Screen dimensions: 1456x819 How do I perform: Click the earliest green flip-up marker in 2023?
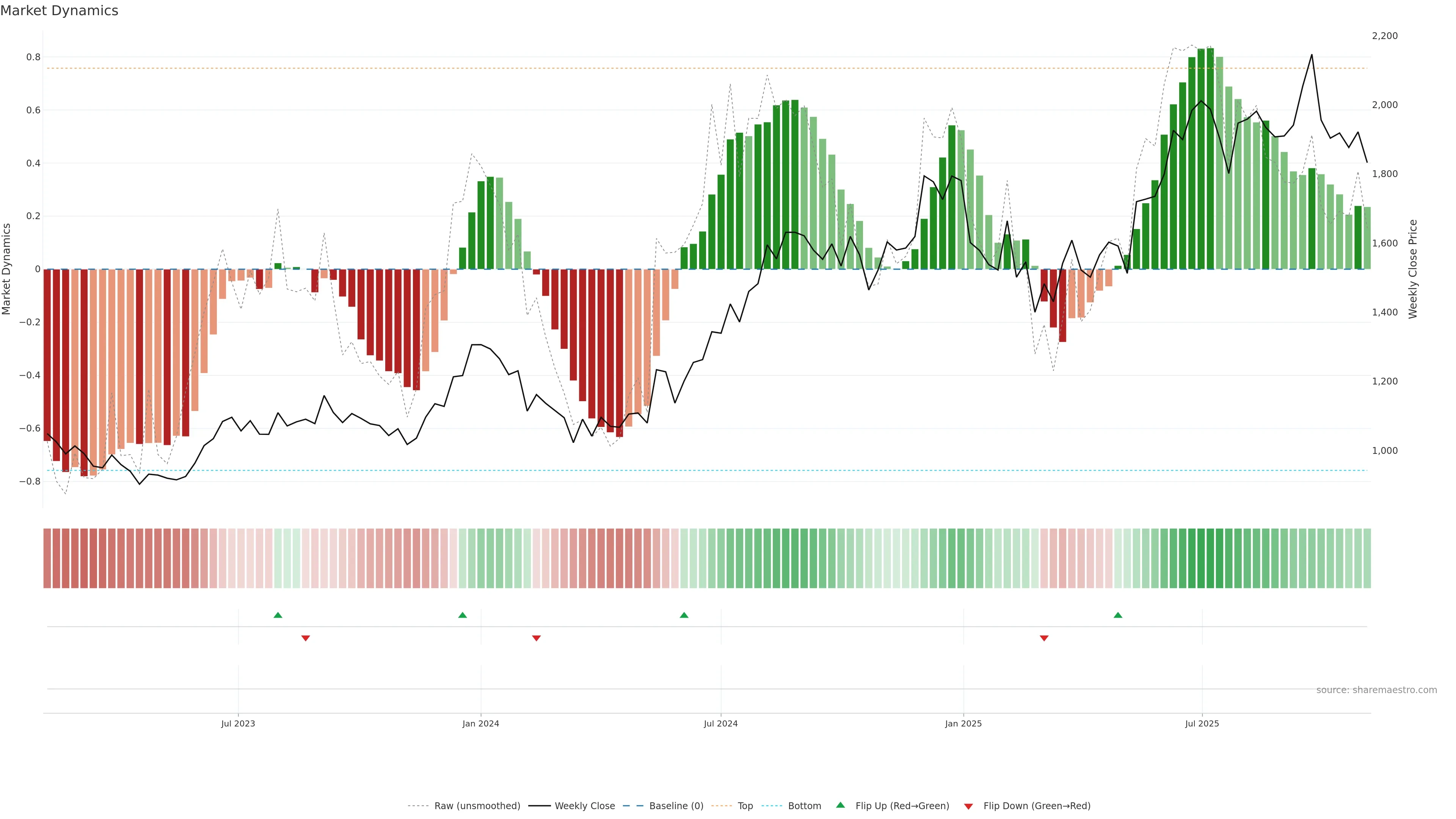[278, 615]
